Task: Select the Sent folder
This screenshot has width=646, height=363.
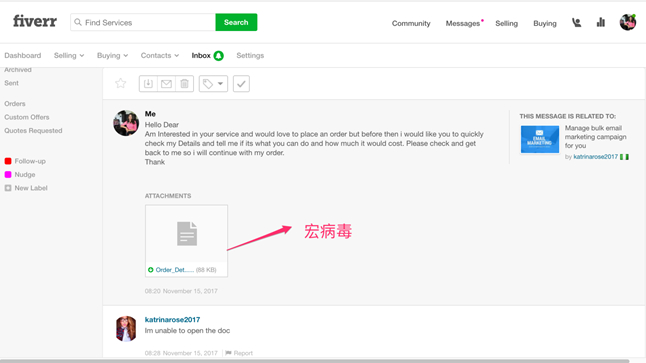Action: tap(12, 83)
